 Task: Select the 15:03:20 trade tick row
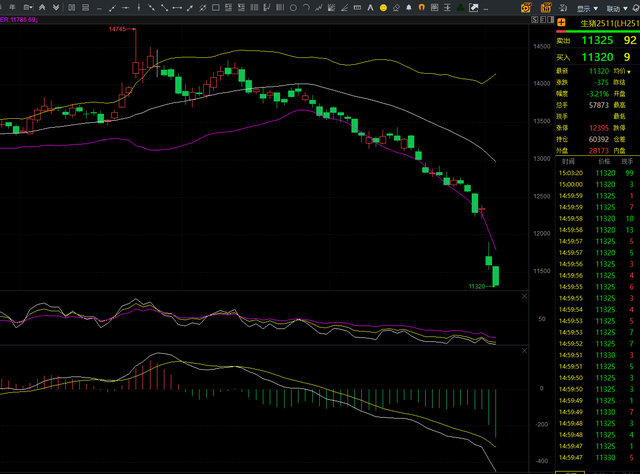(x=598, y=172)
